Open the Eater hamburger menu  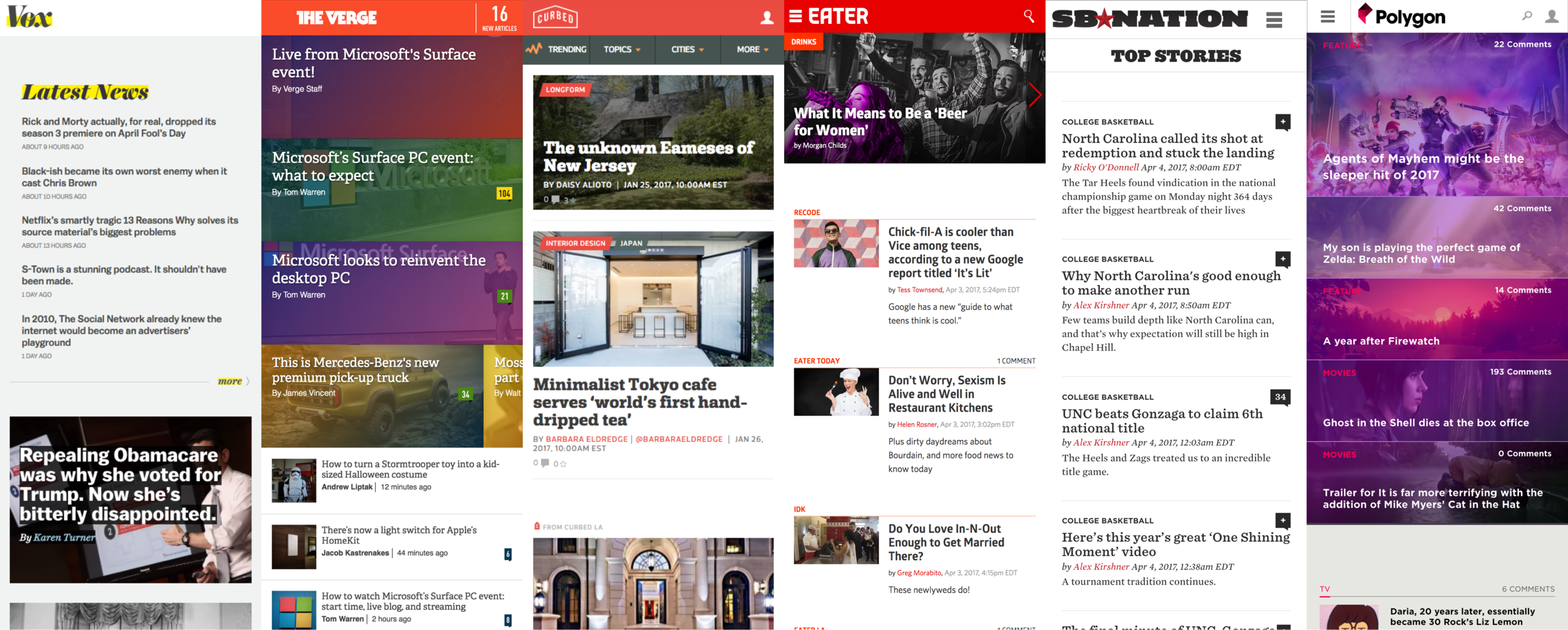point(795,16)
